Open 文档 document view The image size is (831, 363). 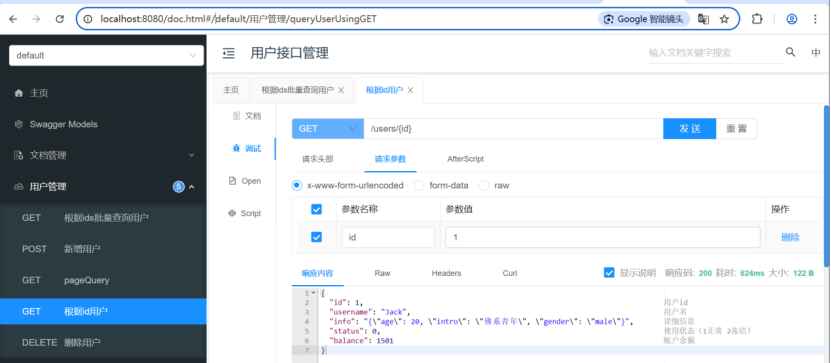[x=247, y=116]
